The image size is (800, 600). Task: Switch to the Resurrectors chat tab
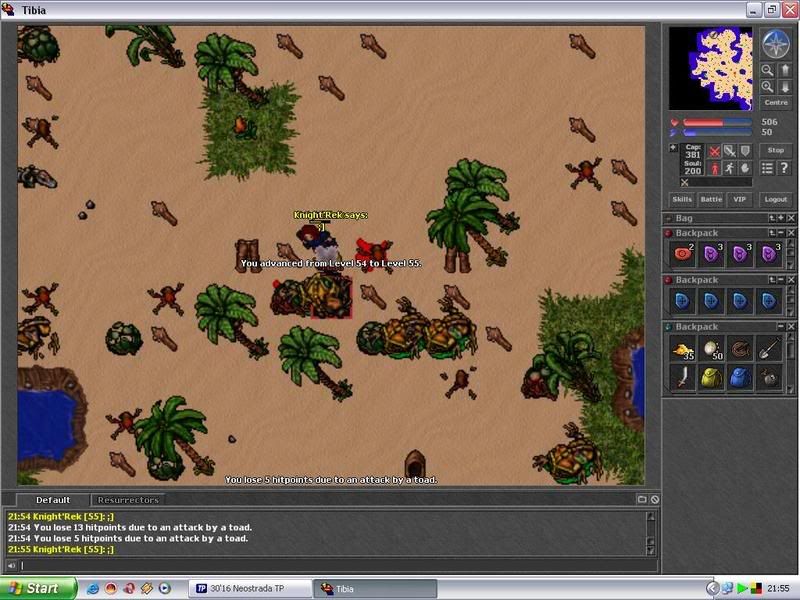(x=128, y=500)
